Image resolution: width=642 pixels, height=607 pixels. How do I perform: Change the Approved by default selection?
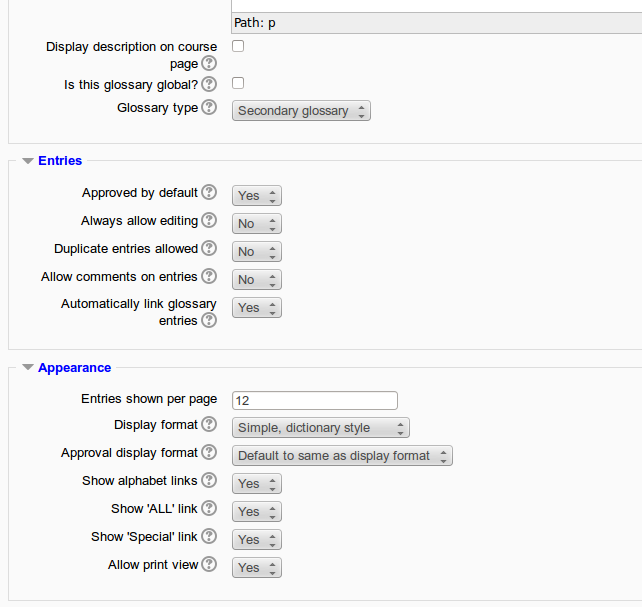(257, 196)
